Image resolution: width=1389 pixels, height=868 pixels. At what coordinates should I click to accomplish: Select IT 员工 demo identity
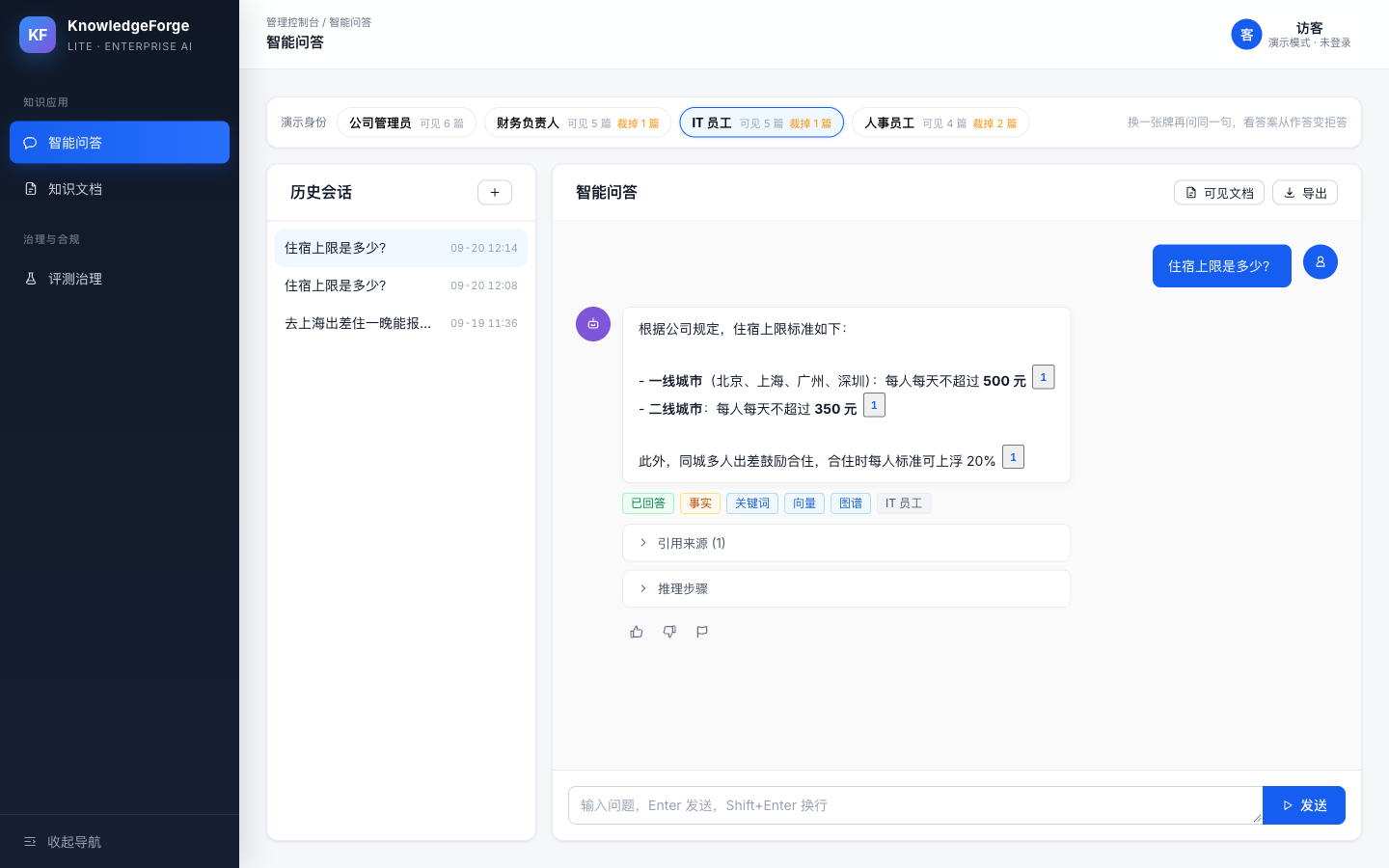(762, 122)
